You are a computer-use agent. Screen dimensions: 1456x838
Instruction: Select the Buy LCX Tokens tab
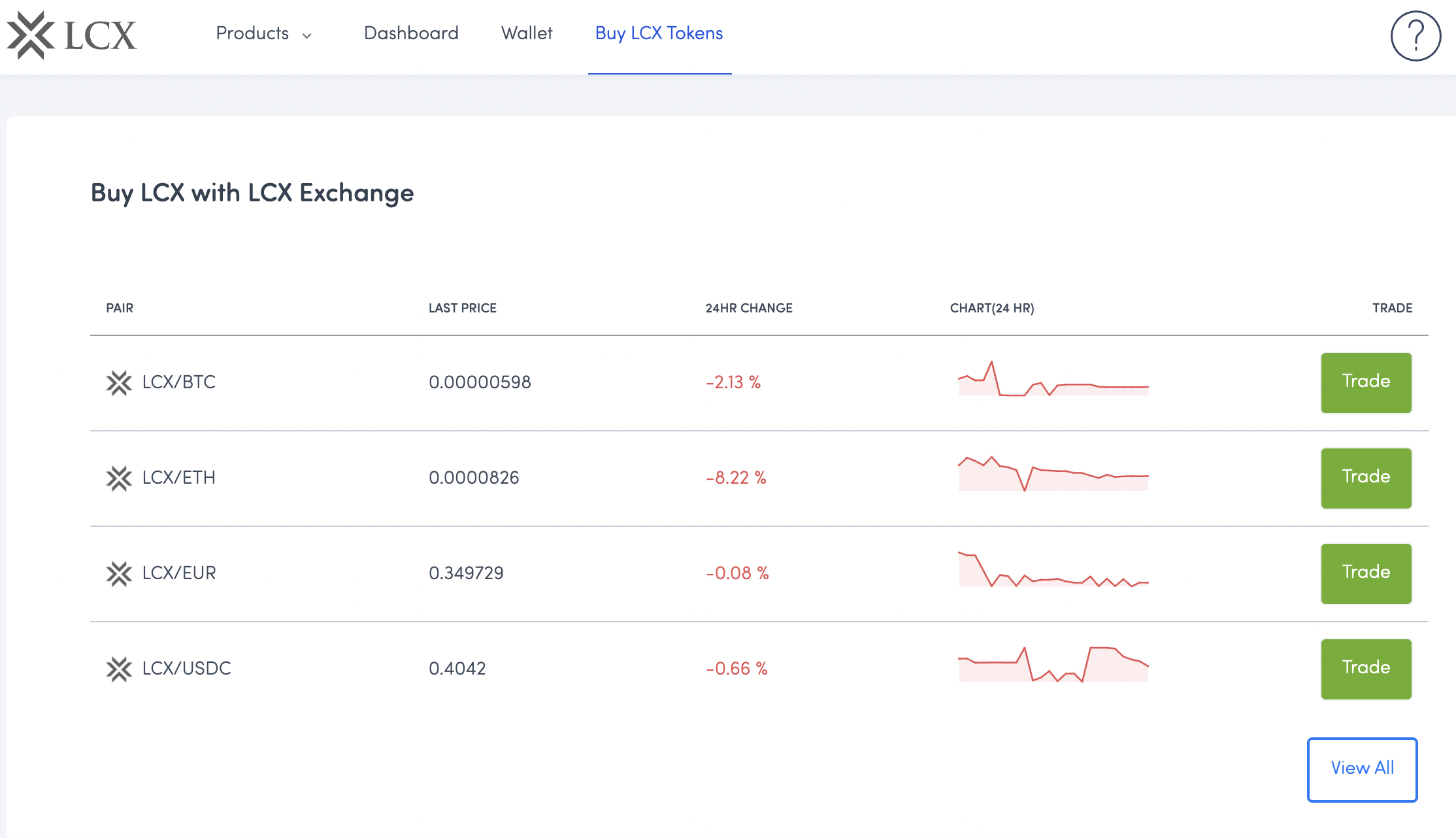(659, 33)
